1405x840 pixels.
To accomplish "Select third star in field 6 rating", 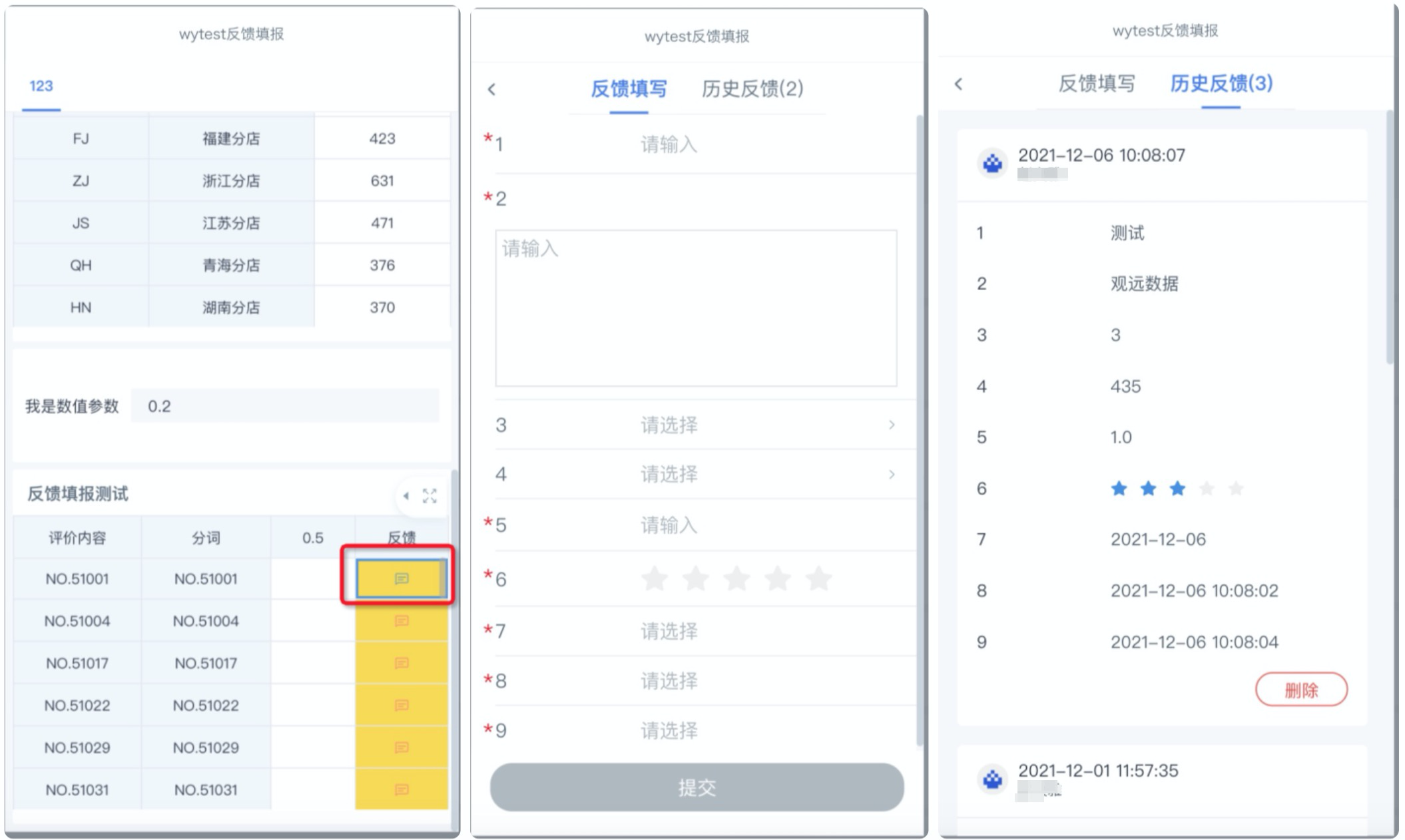I will pyautogui.click(x=736, y=578).
